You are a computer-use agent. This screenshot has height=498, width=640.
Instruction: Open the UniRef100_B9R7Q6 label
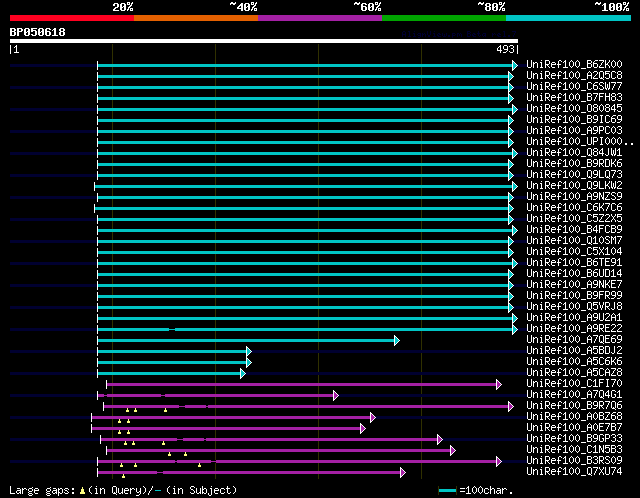point(574,406)
